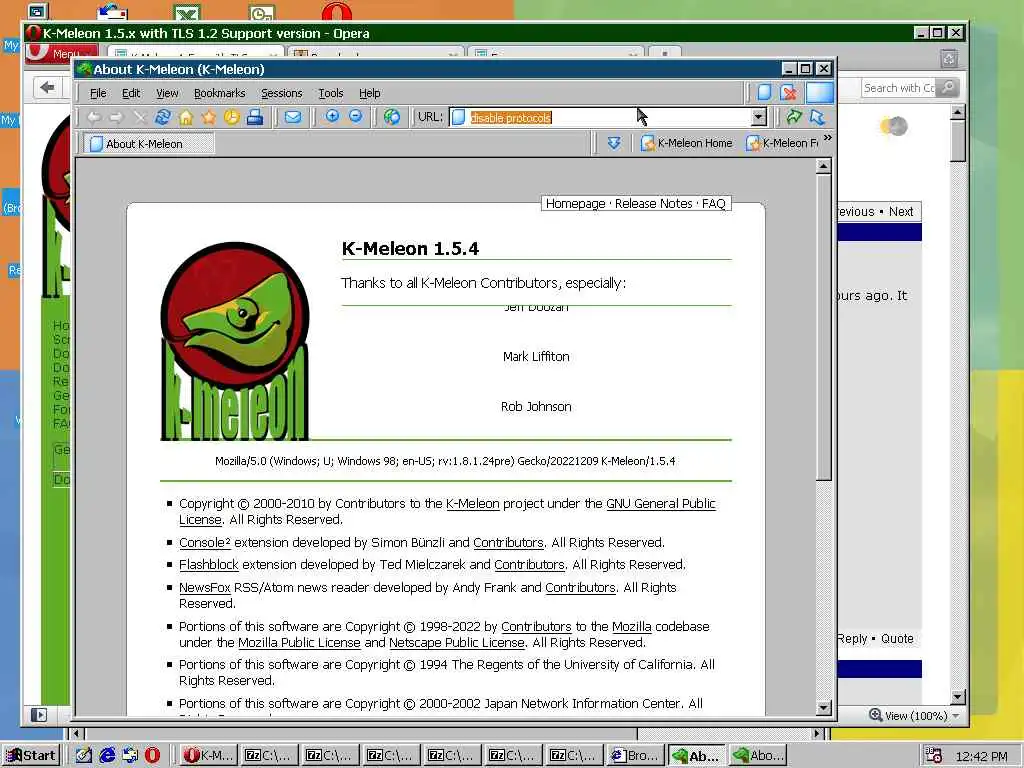1024x768 pixels.
Task: Print the page with the printer icon
Action: [255, 118]
